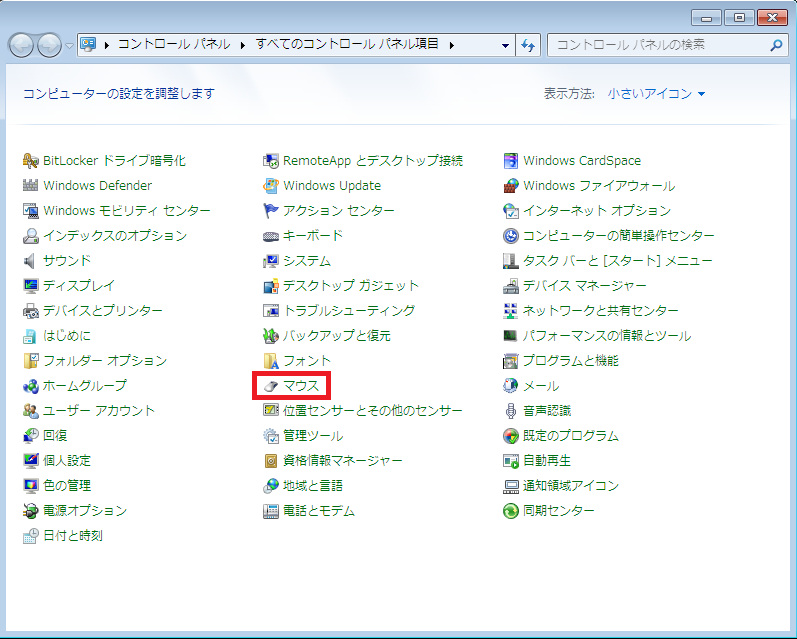The height and width of the screenshot is (639, 797).
Task: Open the 電話とモデム icon
Action: [x=270, y=511]
